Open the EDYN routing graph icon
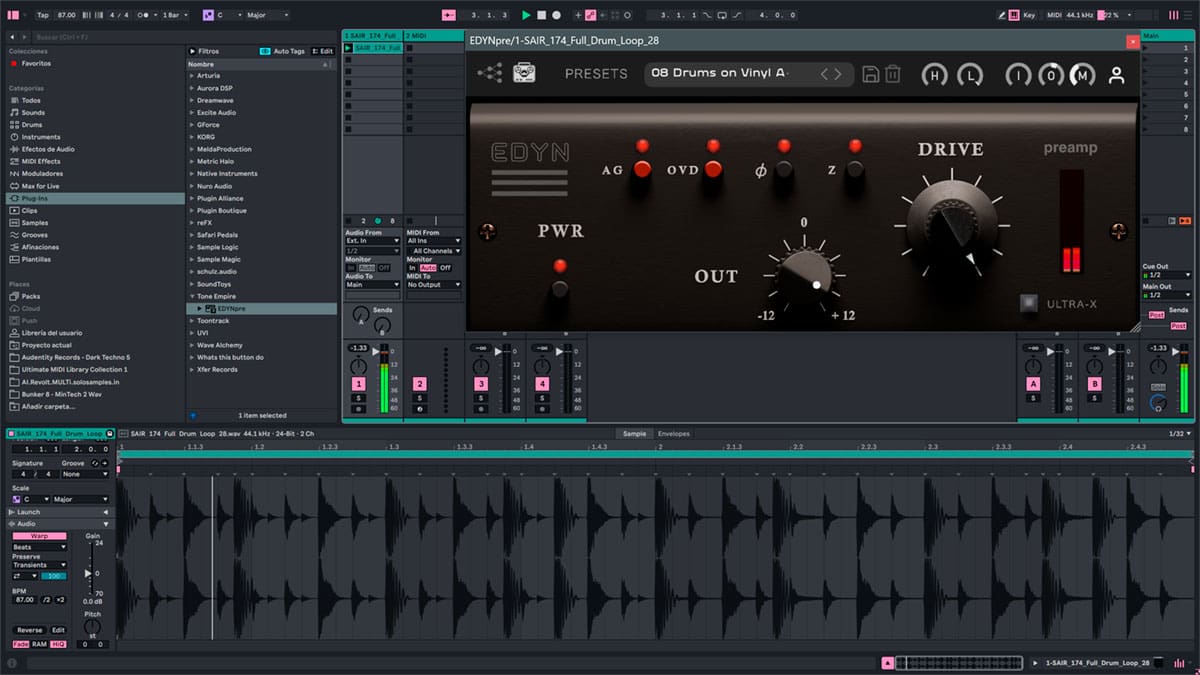 pyautogui.click(x=490, y=73)
